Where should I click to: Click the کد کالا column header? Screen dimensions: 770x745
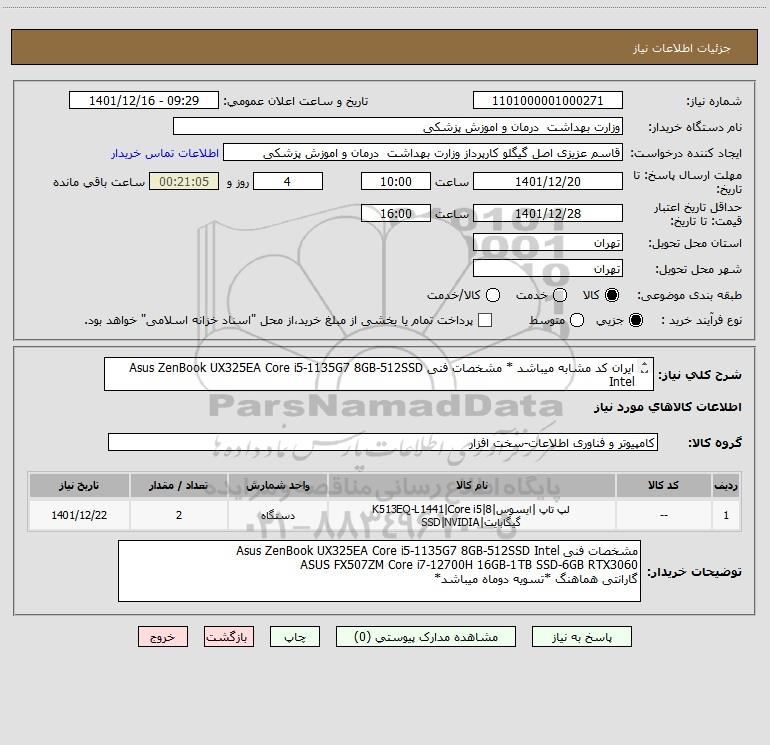tap(663, 485)
